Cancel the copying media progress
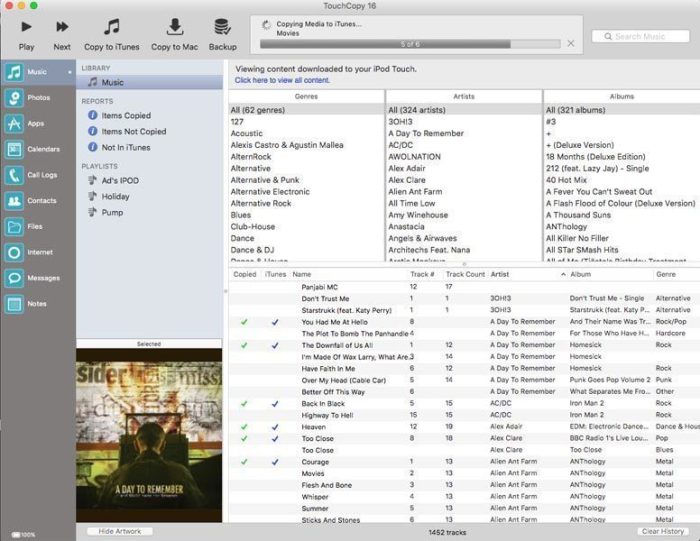The width and height of the screenshot is (700, 541). coord(571,43)
